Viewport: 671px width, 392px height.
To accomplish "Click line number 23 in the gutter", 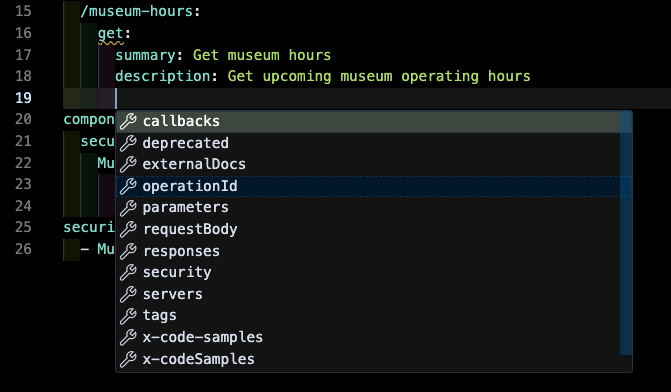I will click(x=23, y=184).
